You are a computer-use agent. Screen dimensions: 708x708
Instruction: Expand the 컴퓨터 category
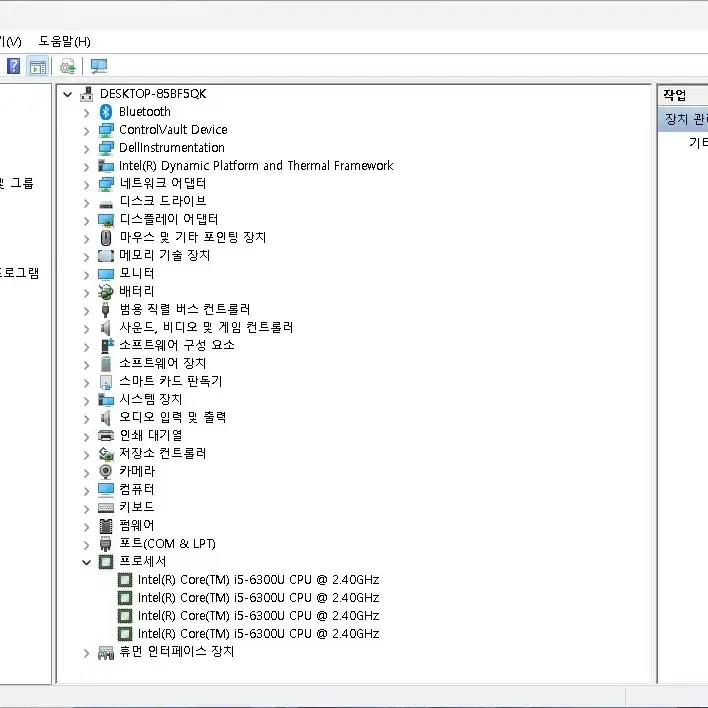click(86, 491)
